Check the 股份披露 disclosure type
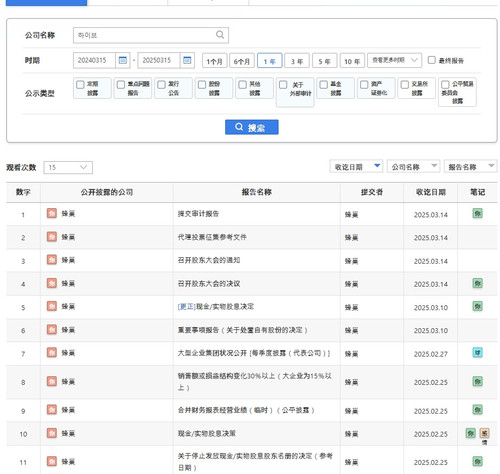Viewport: 500px width, 474px height. point(202,85)
